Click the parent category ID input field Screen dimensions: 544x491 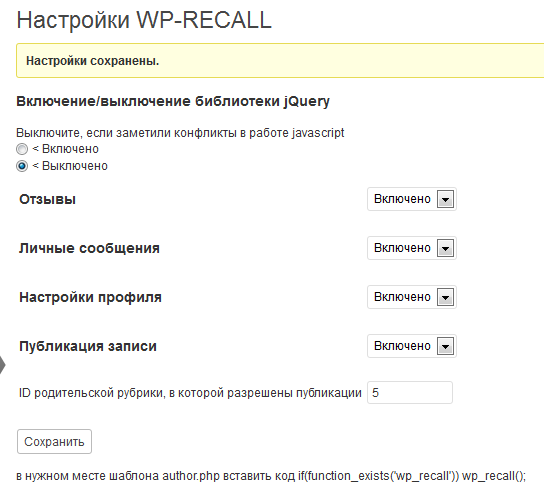tap(410, 393)
